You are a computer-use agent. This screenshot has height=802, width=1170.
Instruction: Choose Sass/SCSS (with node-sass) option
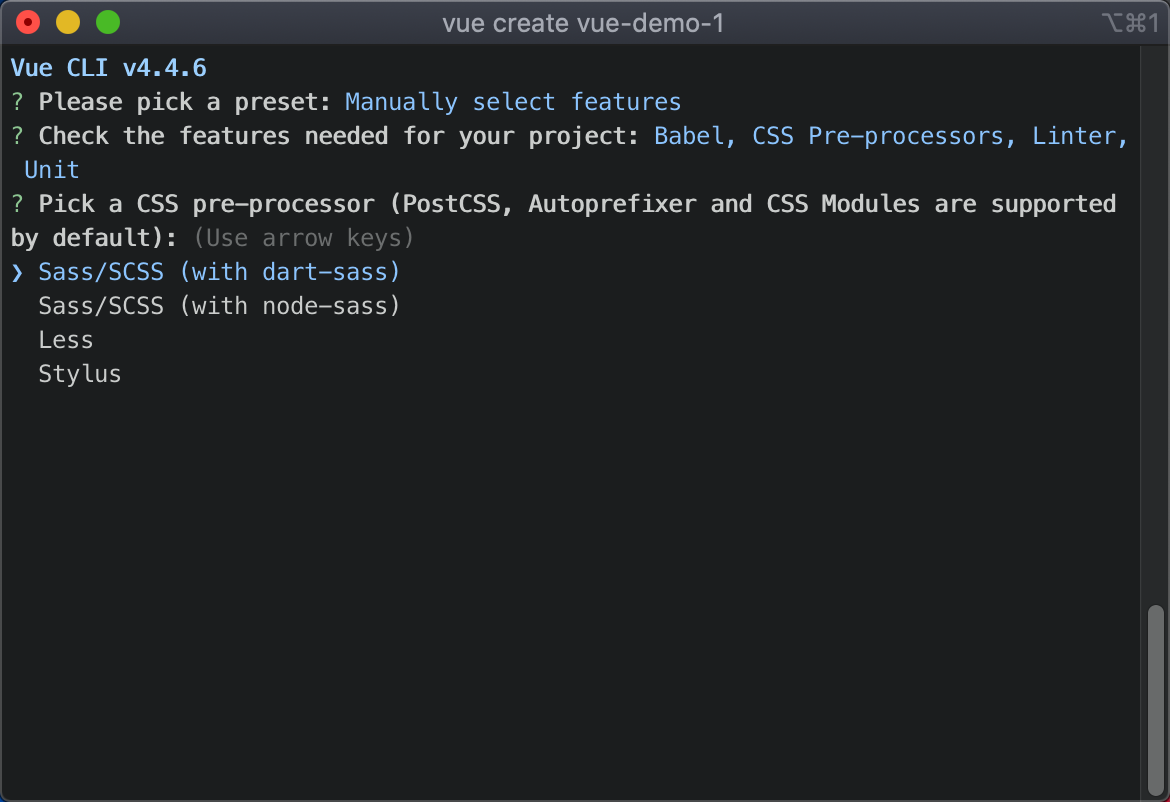[219, 306]
